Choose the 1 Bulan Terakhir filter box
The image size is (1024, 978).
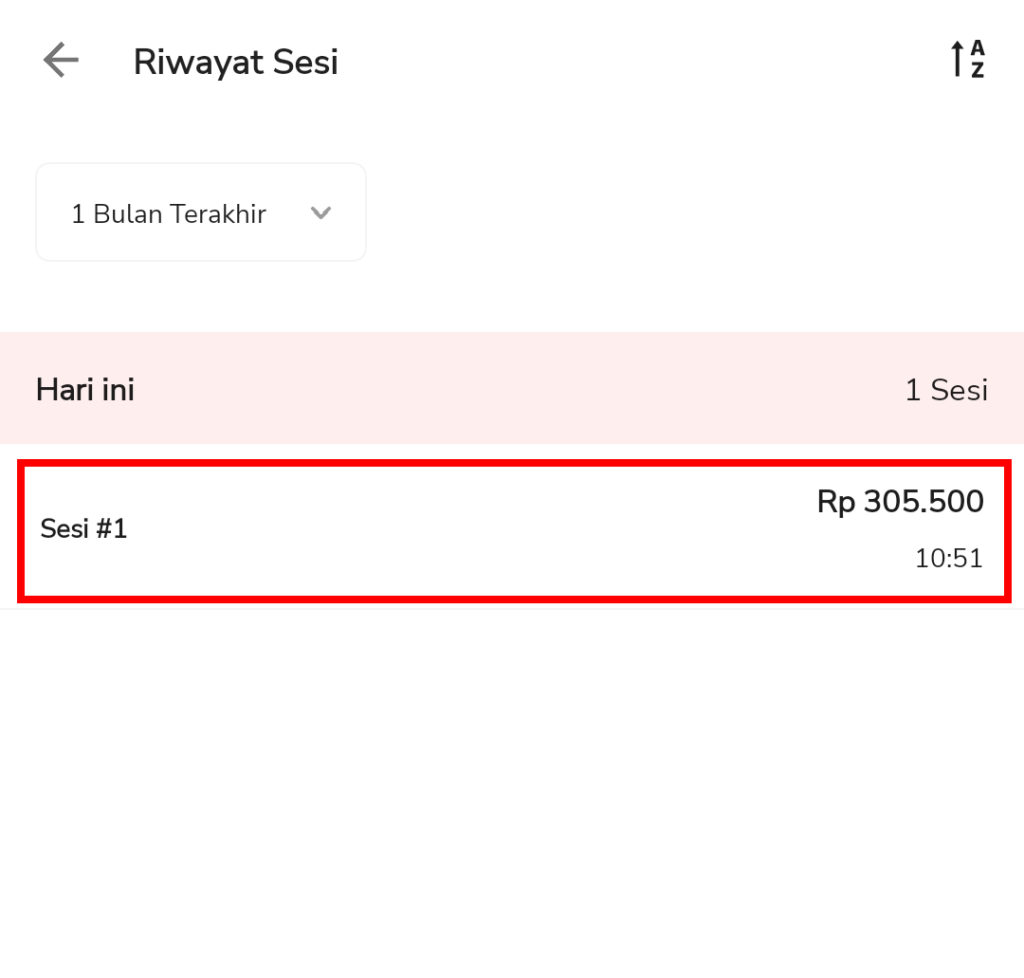[200, 212]
